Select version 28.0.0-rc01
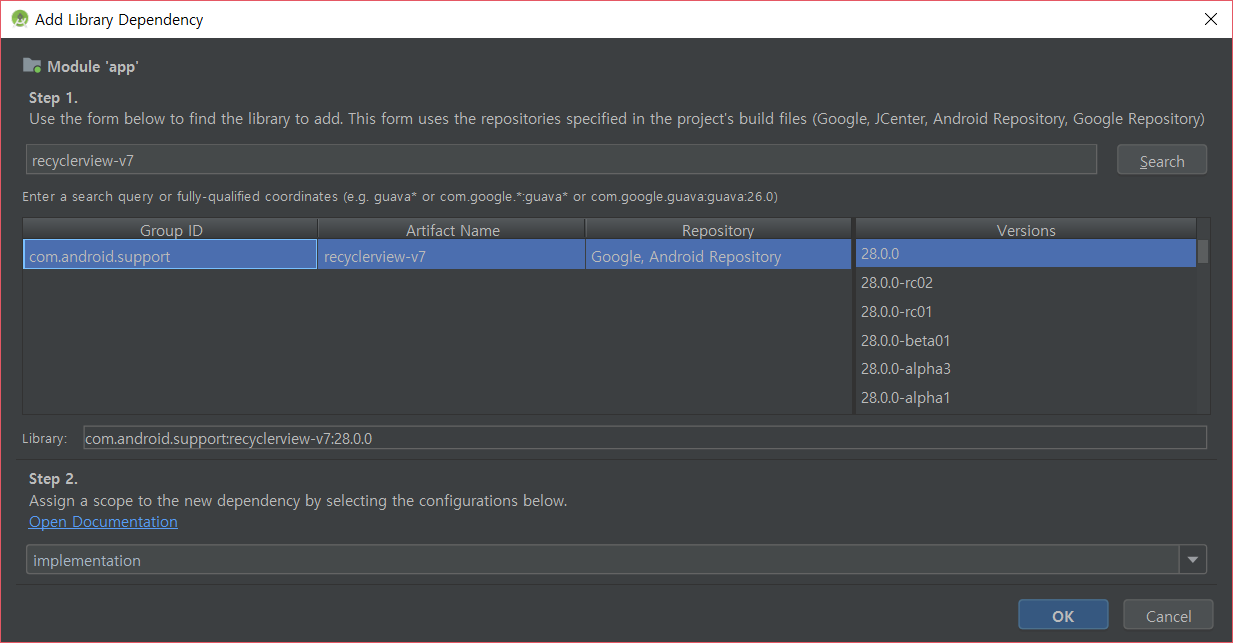The height and width of the screenshot is (643, 1233). coord(1026,311)
